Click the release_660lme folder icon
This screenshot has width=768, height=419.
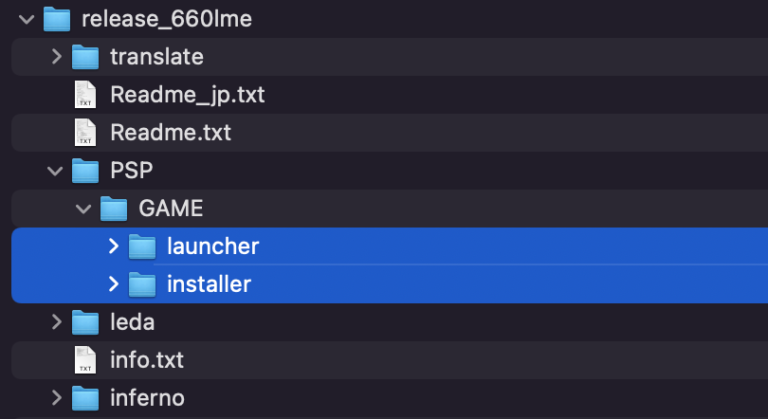click(x=57, y=19)
